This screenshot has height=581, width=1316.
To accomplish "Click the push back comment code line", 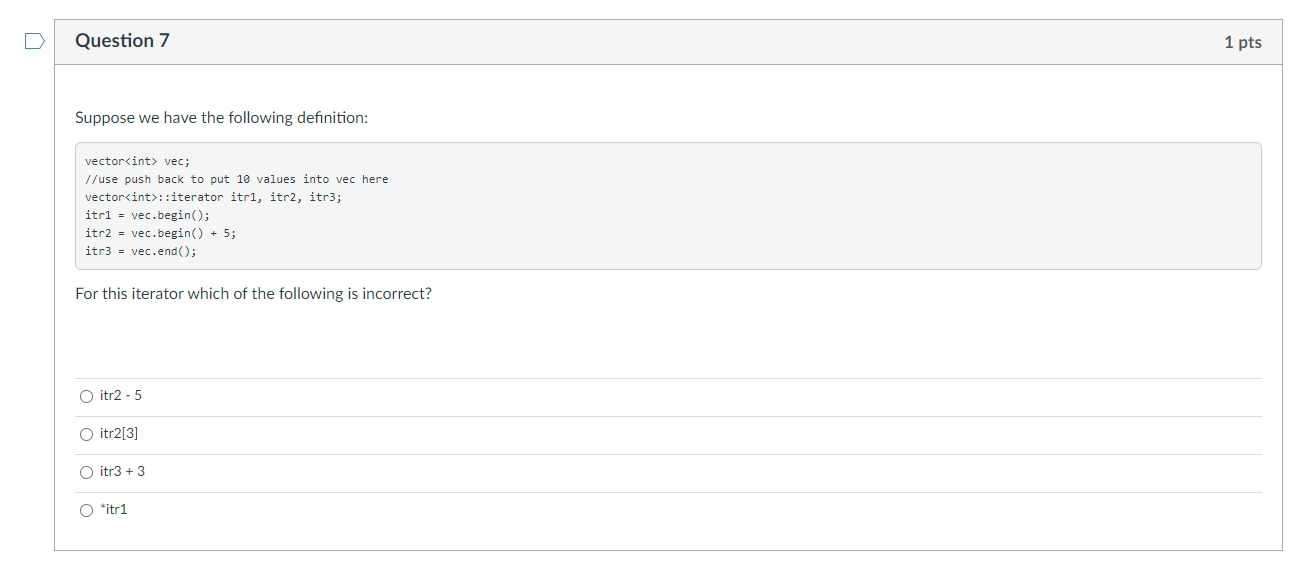I will pos(237,179).
